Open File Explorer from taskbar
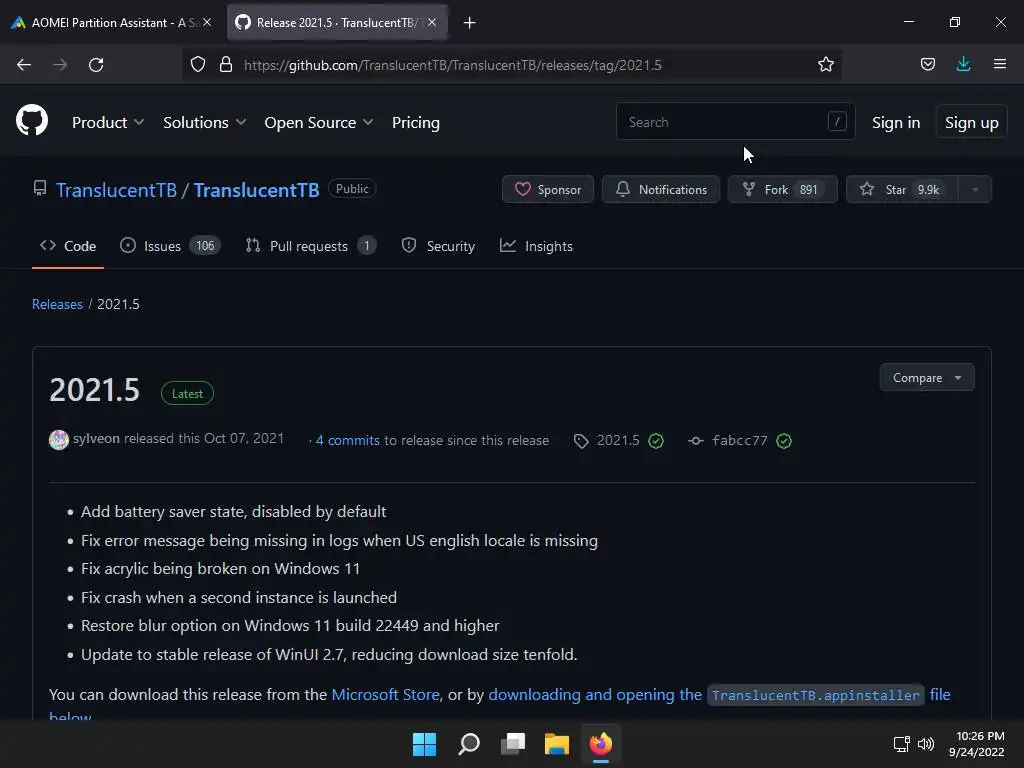 pyautogui.click(x=557, y=744)
